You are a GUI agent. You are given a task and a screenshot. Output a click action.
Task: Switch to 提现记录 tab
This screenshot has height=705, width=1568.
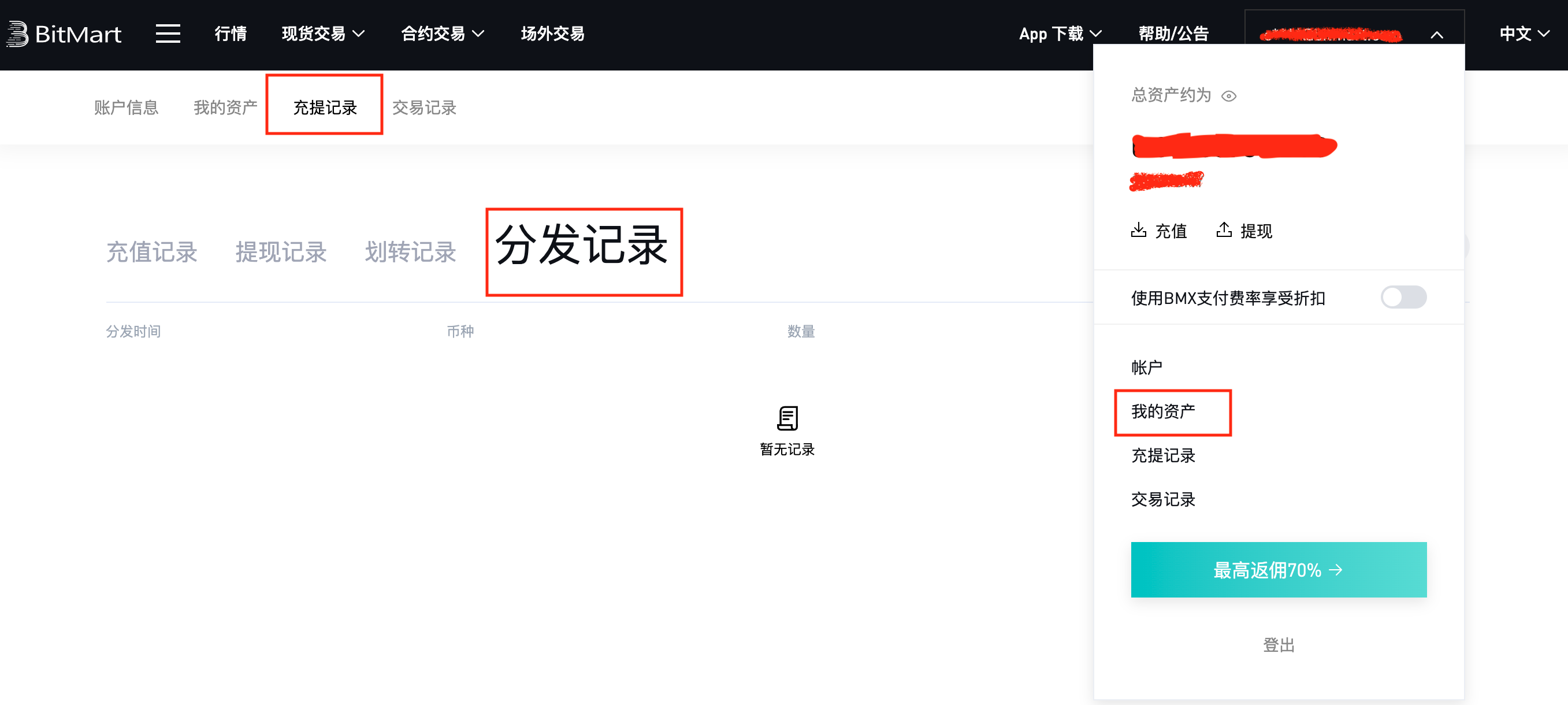pyautogui.click(x=281, y=252)
